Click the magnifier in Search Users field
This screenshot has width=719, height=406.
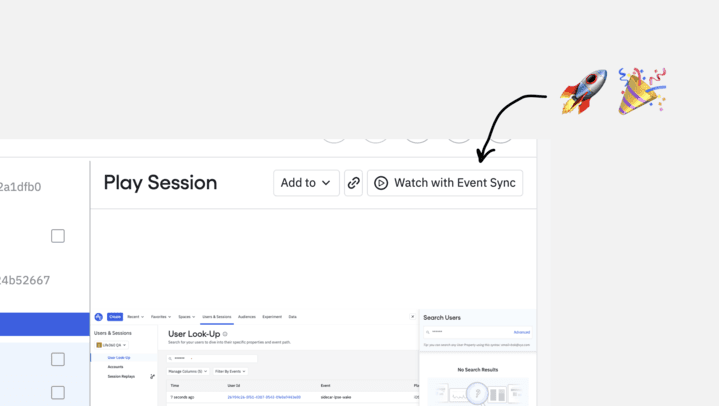point(427,331)
